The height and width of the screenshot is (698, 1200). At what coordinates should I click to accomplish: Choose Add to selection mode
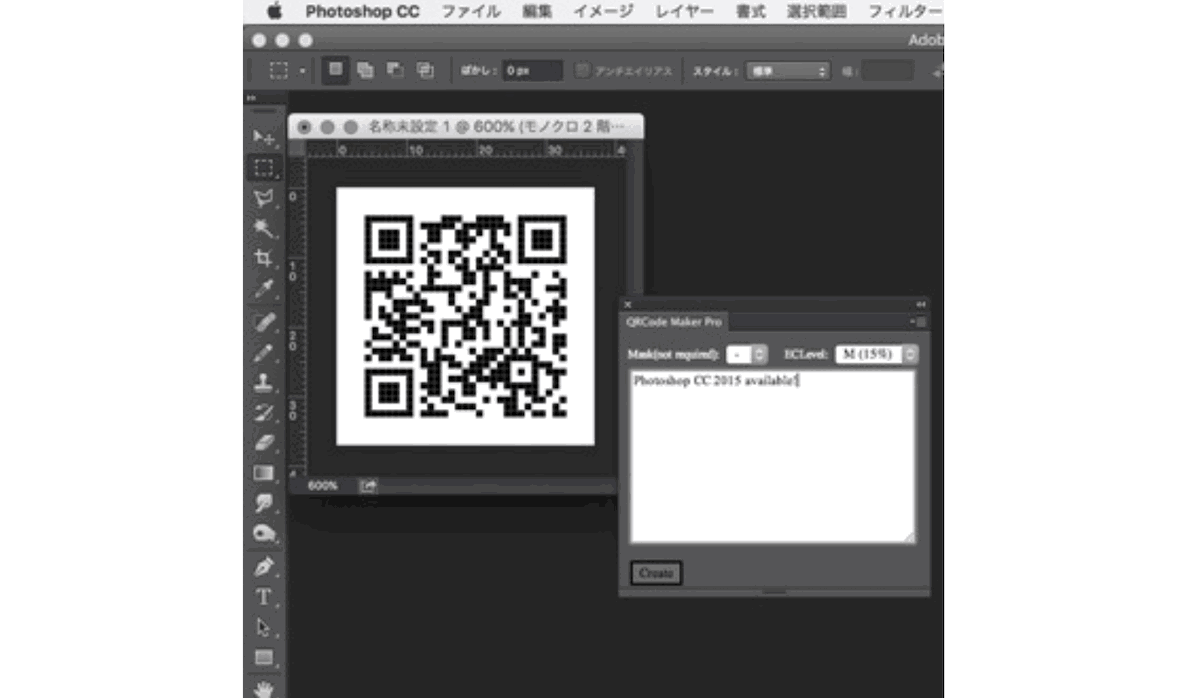365,71
